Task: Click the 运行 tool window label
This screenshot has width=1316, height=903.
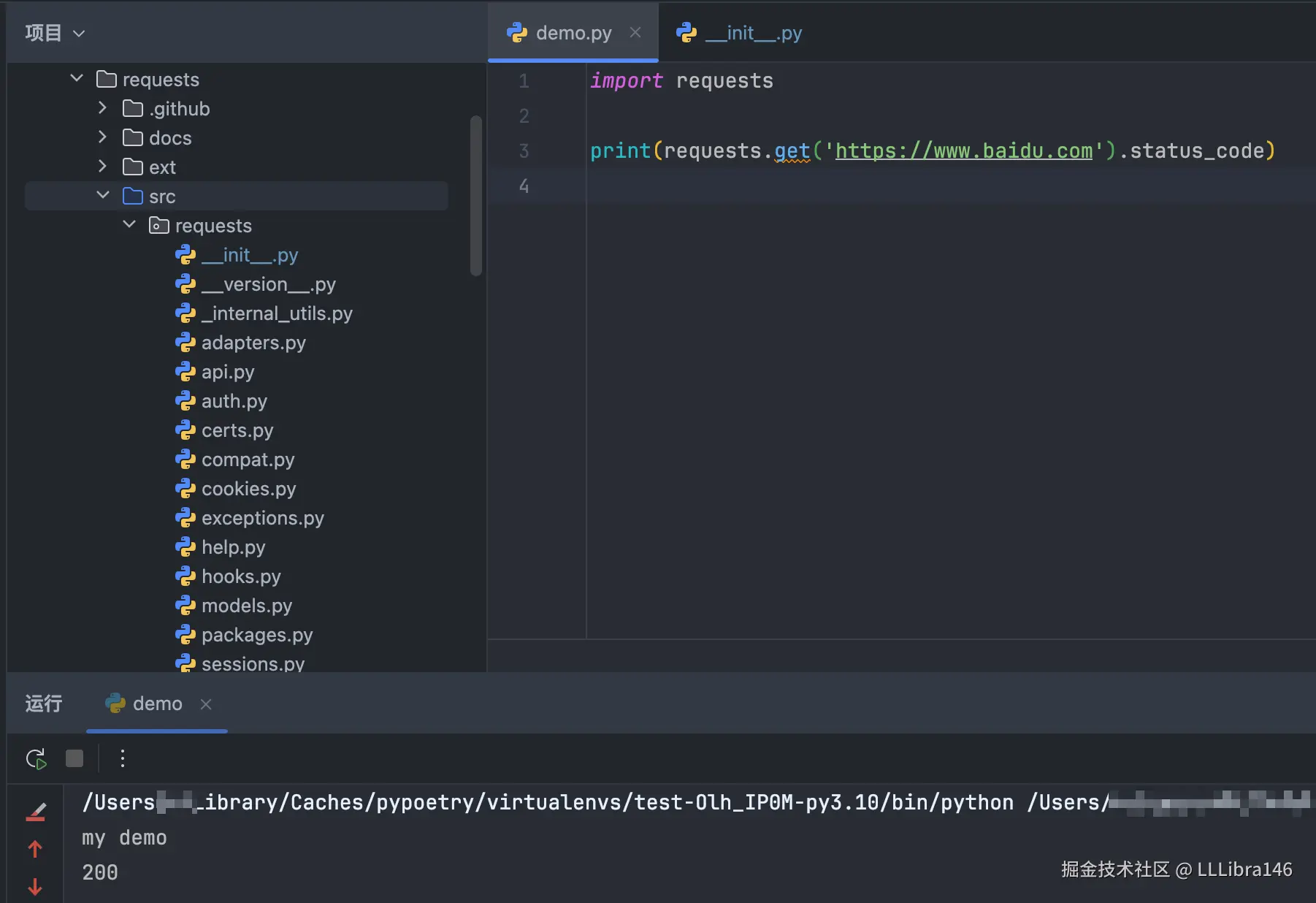Action: pyautogui.click(x=44, y=704)
